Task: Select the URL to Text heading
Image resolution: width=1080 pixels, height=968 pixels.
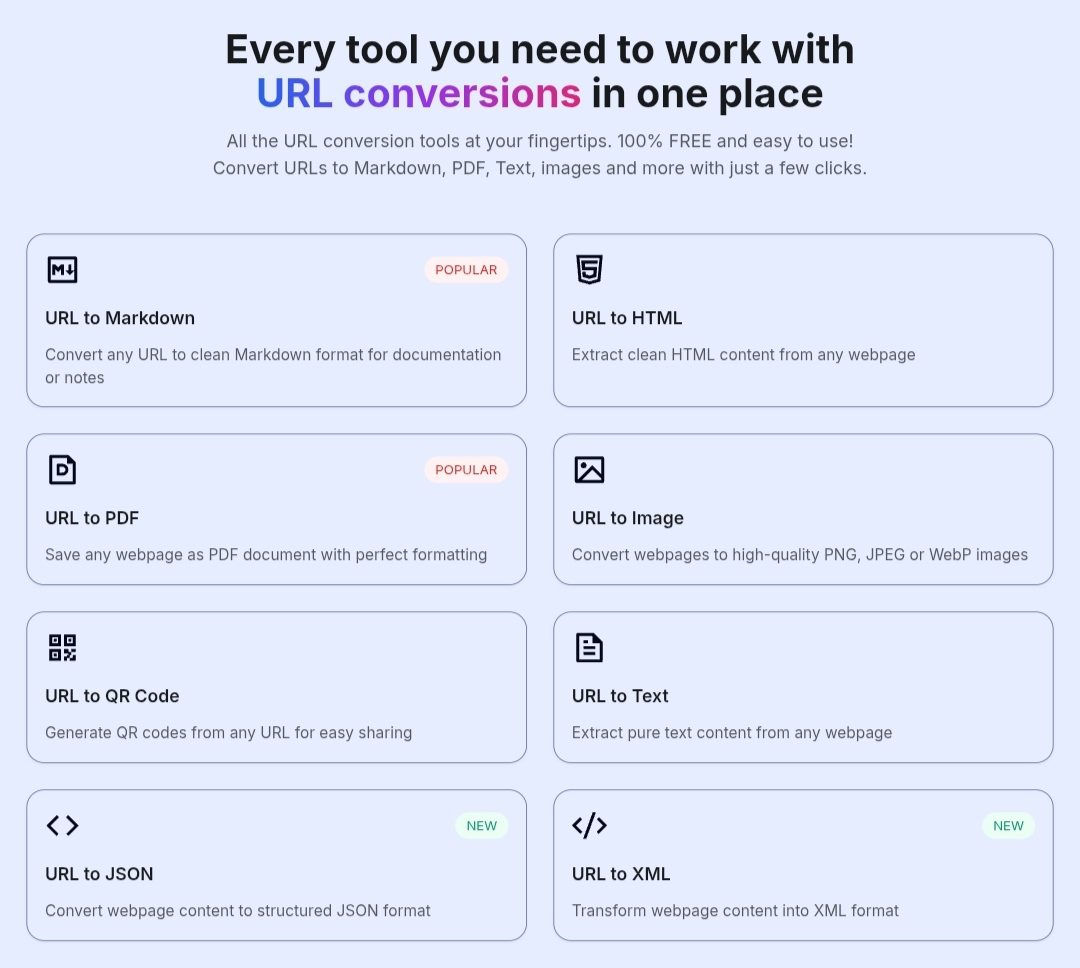Action: pyautogui.click(x=620, y=696)
